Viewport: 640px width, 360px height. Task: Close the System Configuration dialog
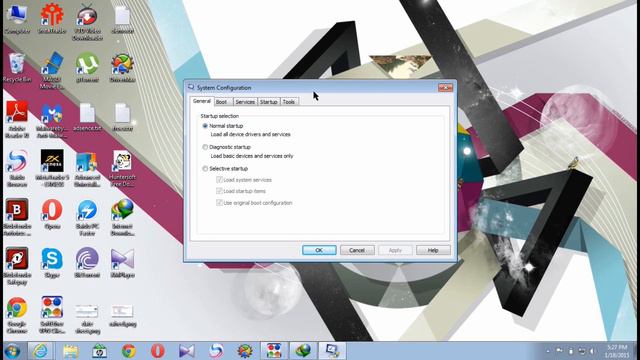(445, 87)
